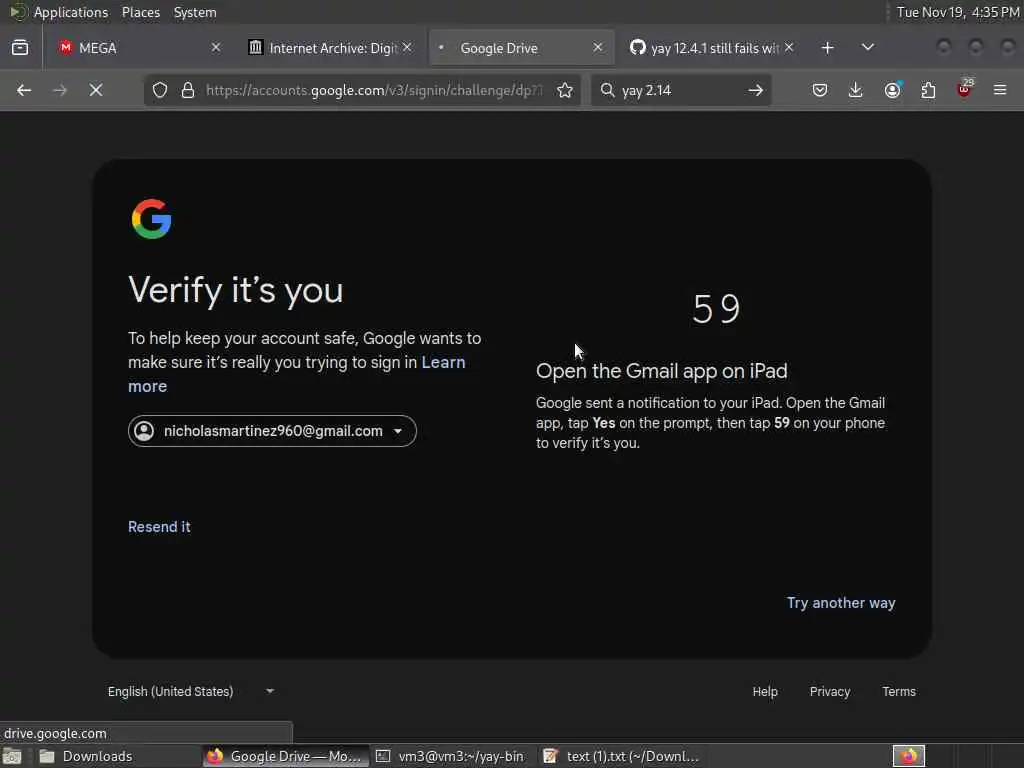Screen dimensions: 1024x768
Task: Click search magnifier icon in search bar
Action: [607, 90]
